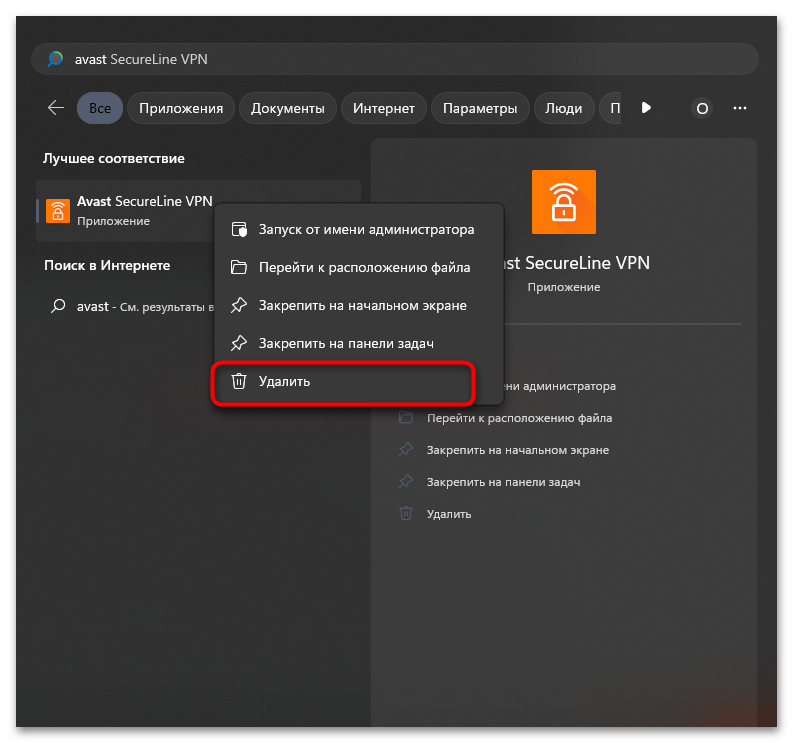Viewport: 793px width, 743px height.
Task: Click Перейти к расположению файла in preview pane
Action: (519, 418)
